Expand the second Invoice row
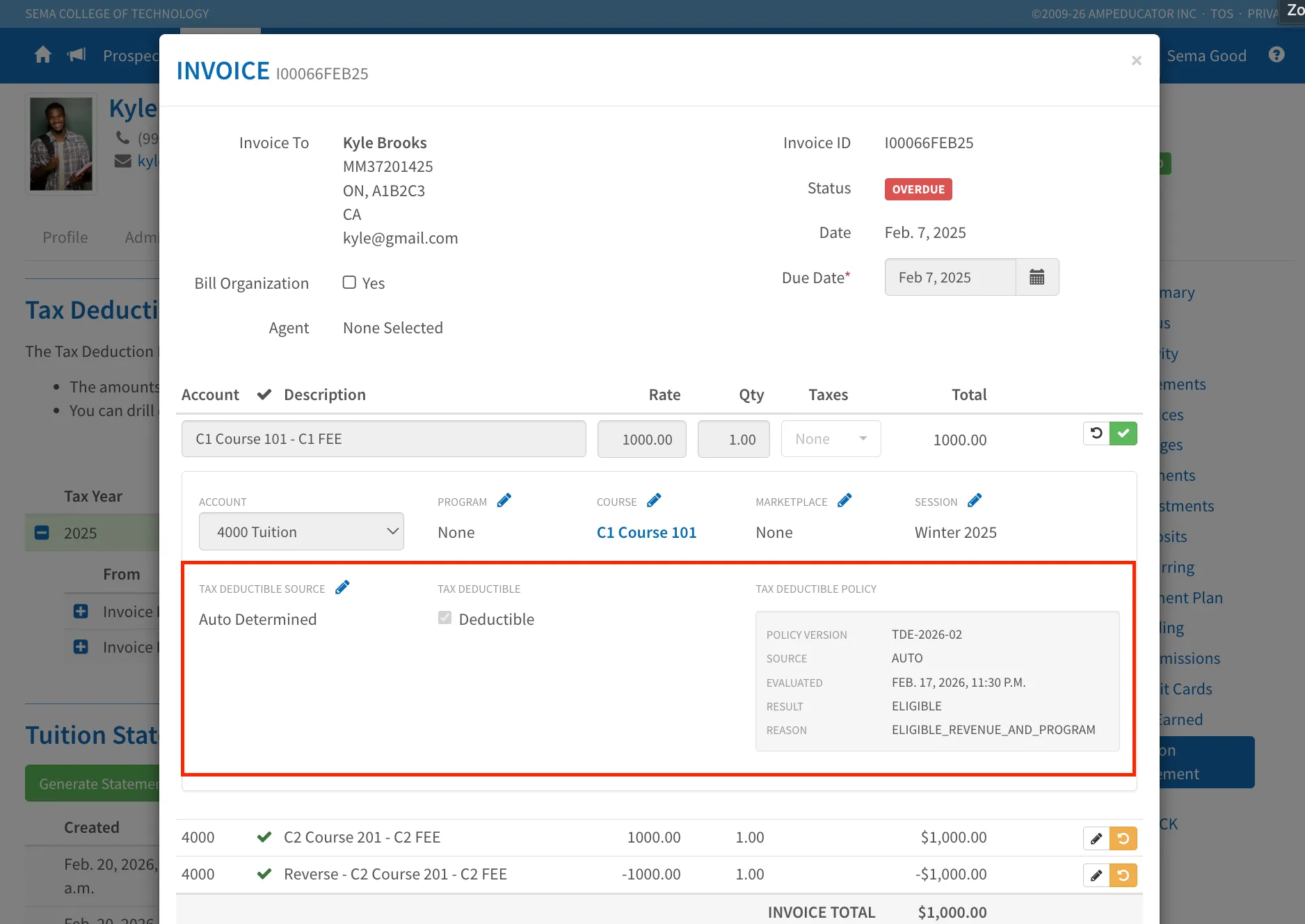The width and height of the screenshot is (1305, 924). [x=81, y=647]
